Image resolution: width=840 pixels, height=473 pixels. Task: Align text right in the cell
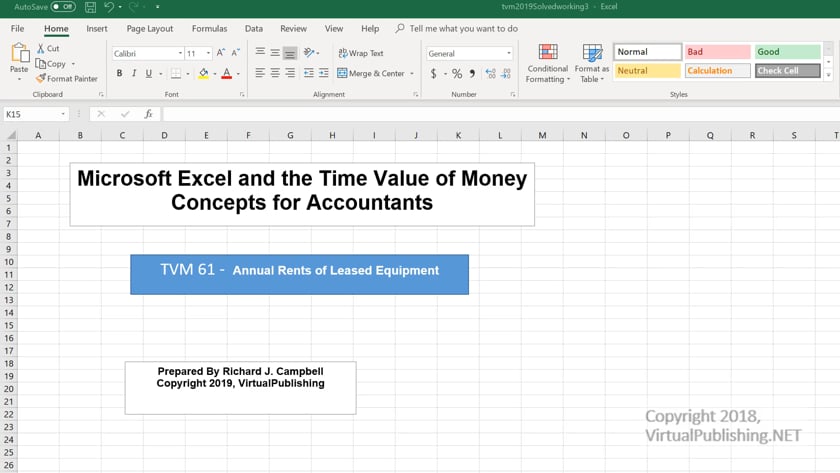[290, 73]
